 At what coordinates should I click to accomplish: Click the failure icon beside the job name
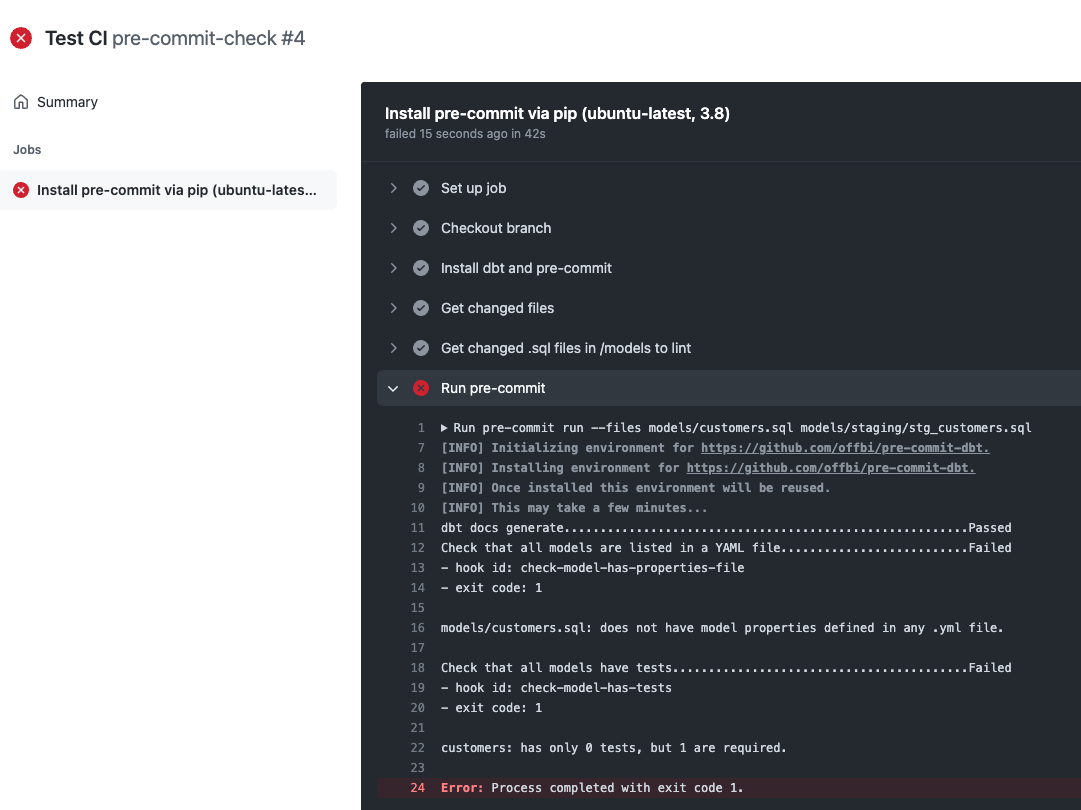23,189
